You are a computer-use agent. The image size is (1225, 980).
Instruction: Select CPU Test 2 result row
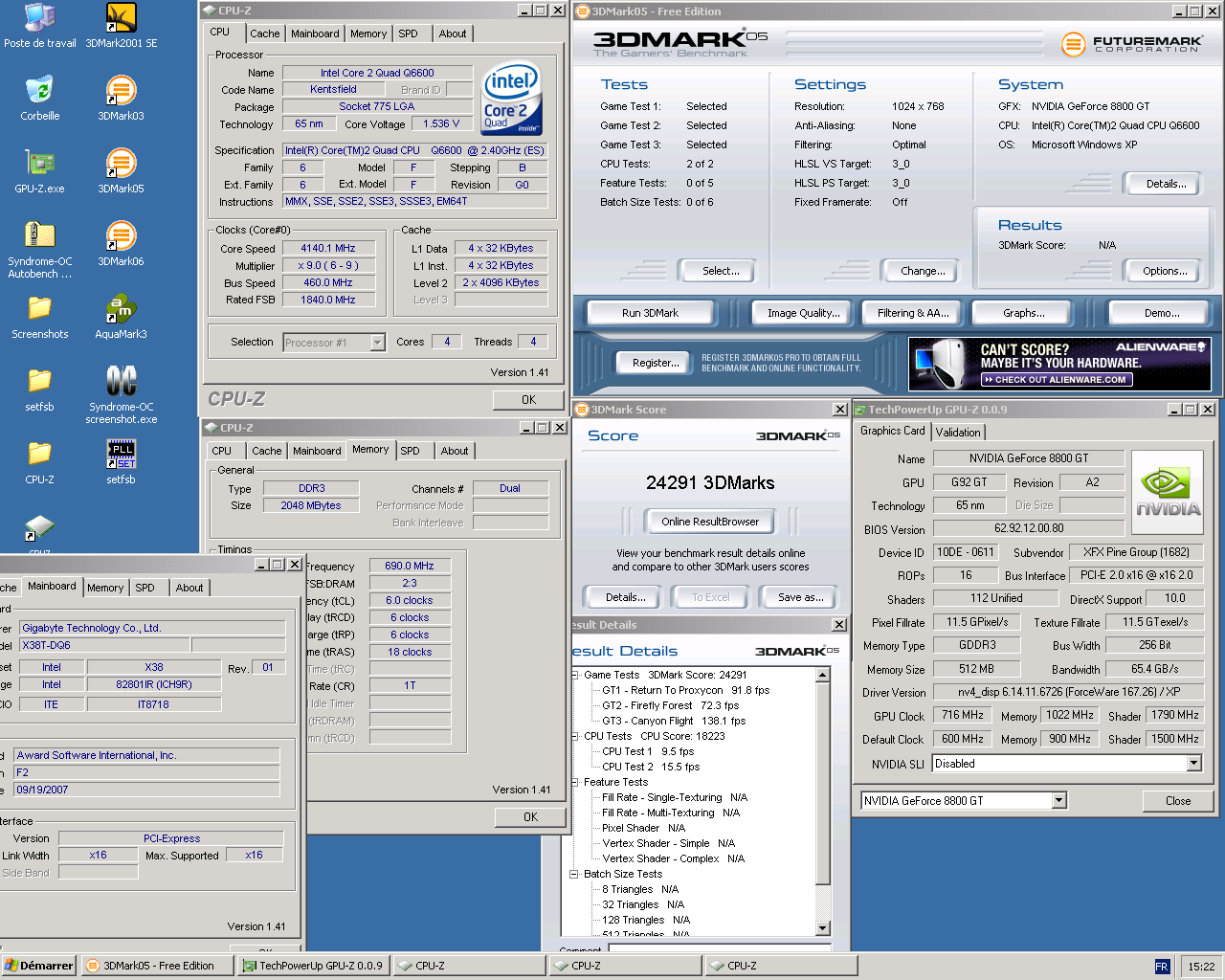tap(651, 767)
